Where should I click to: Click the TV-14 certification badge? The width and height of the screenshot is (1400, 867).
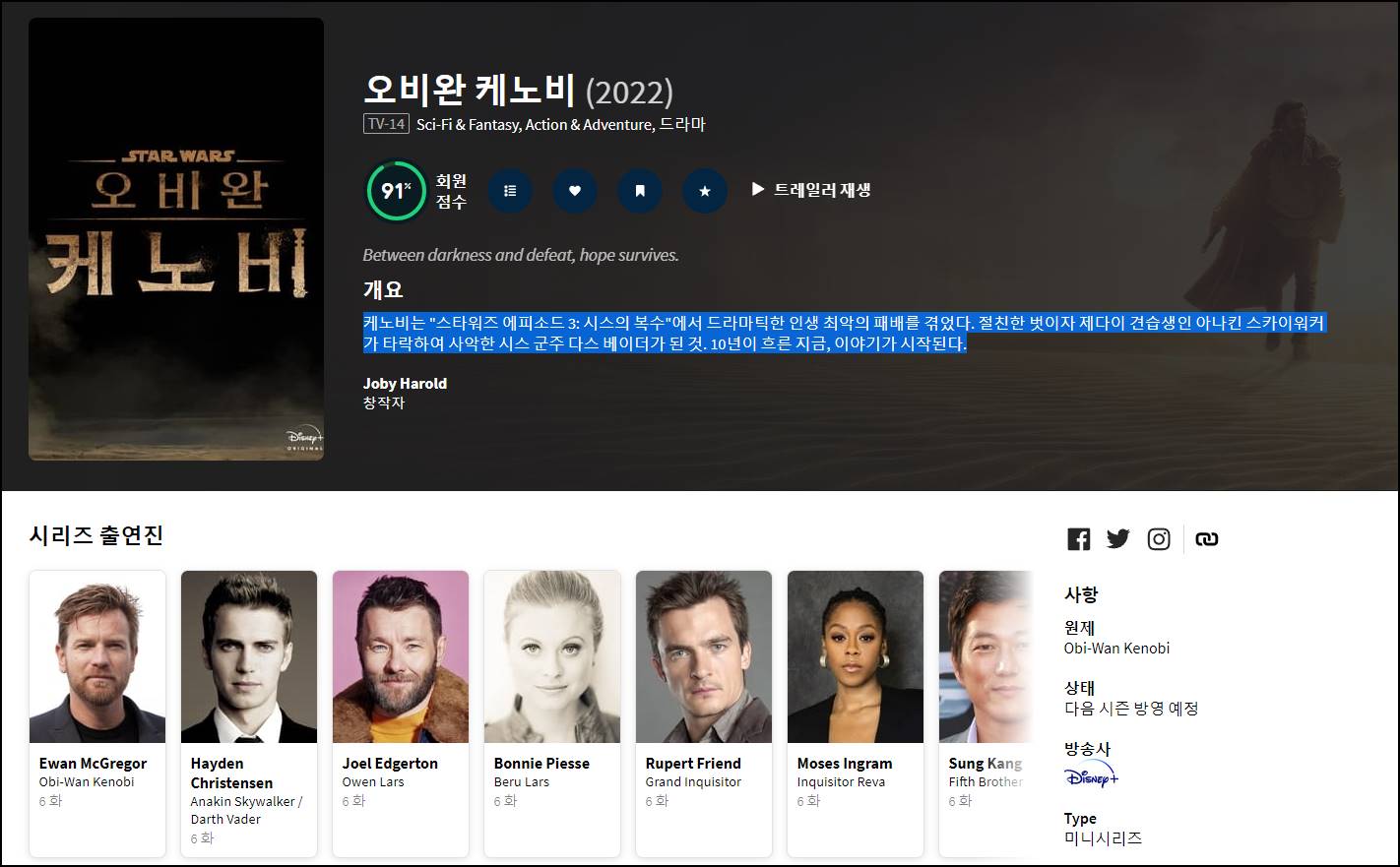pyautogui.click(x=386, y=124)
